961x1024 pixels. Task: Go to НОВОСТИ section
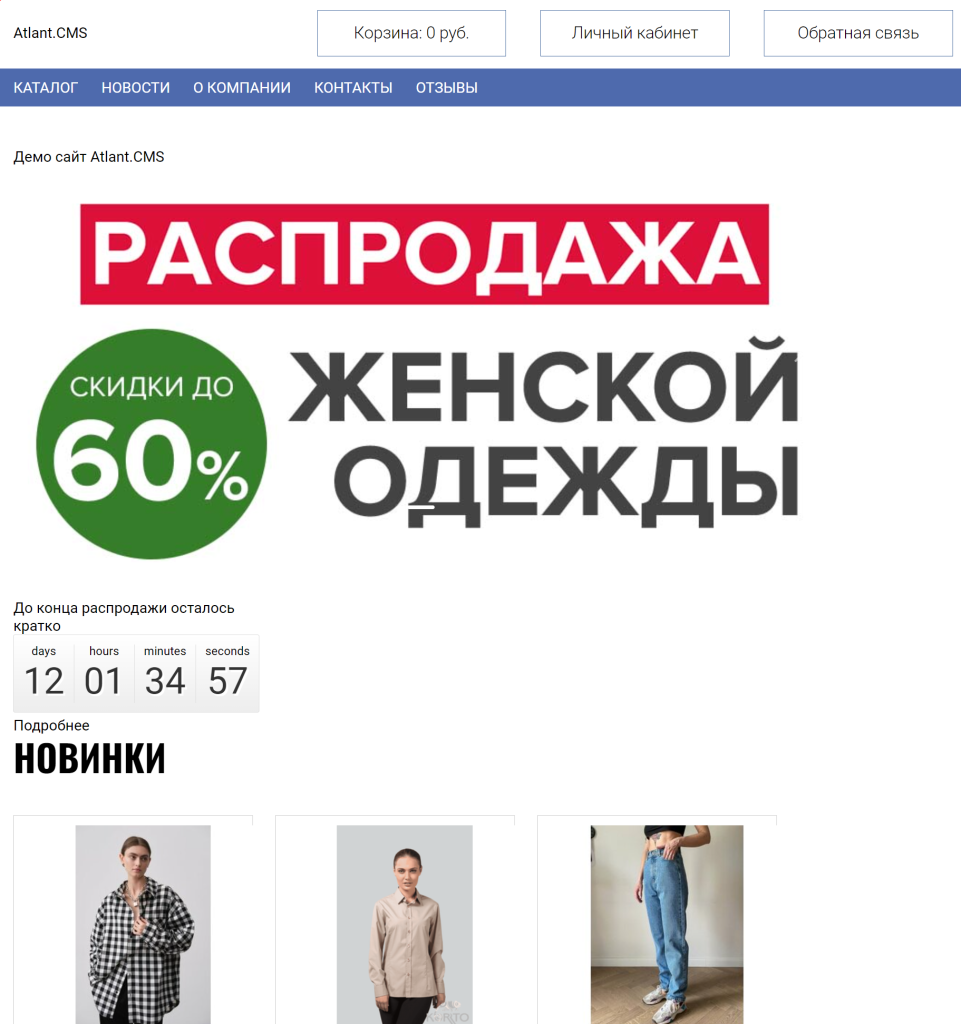click(x=136, y=88)
